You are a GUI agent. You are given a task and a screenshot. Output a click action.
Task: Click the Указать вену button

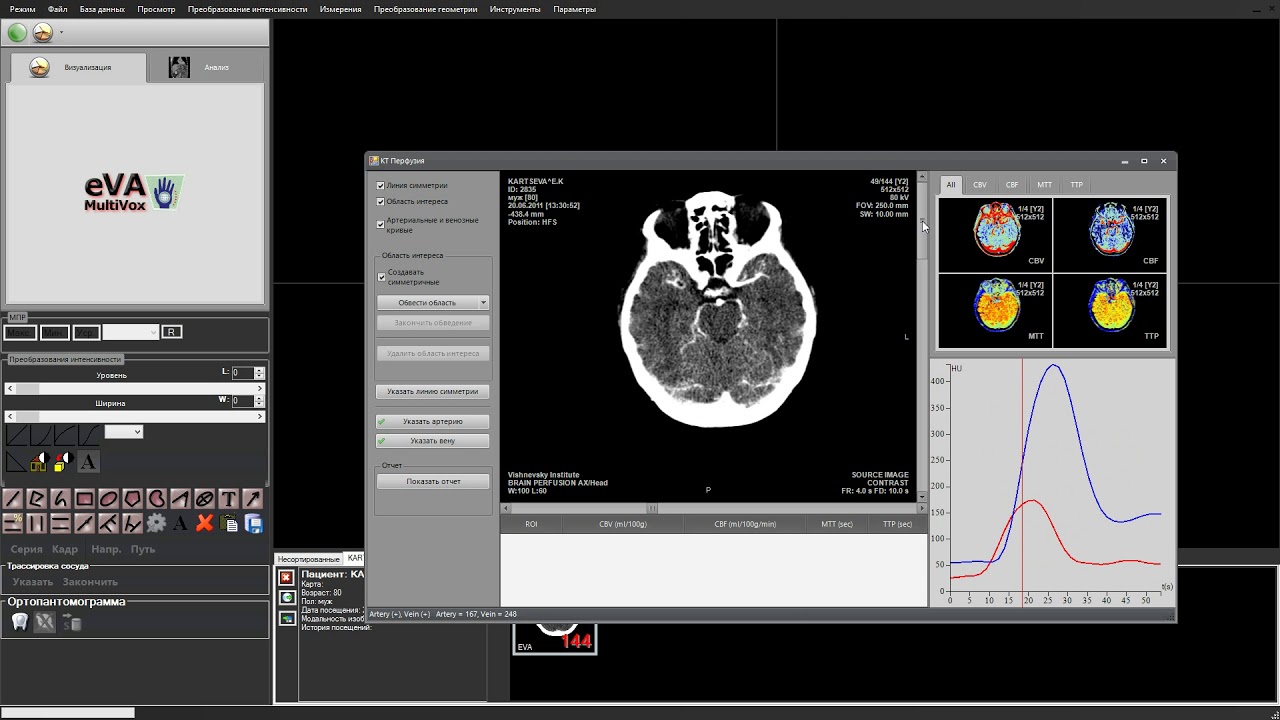(433, 440)
